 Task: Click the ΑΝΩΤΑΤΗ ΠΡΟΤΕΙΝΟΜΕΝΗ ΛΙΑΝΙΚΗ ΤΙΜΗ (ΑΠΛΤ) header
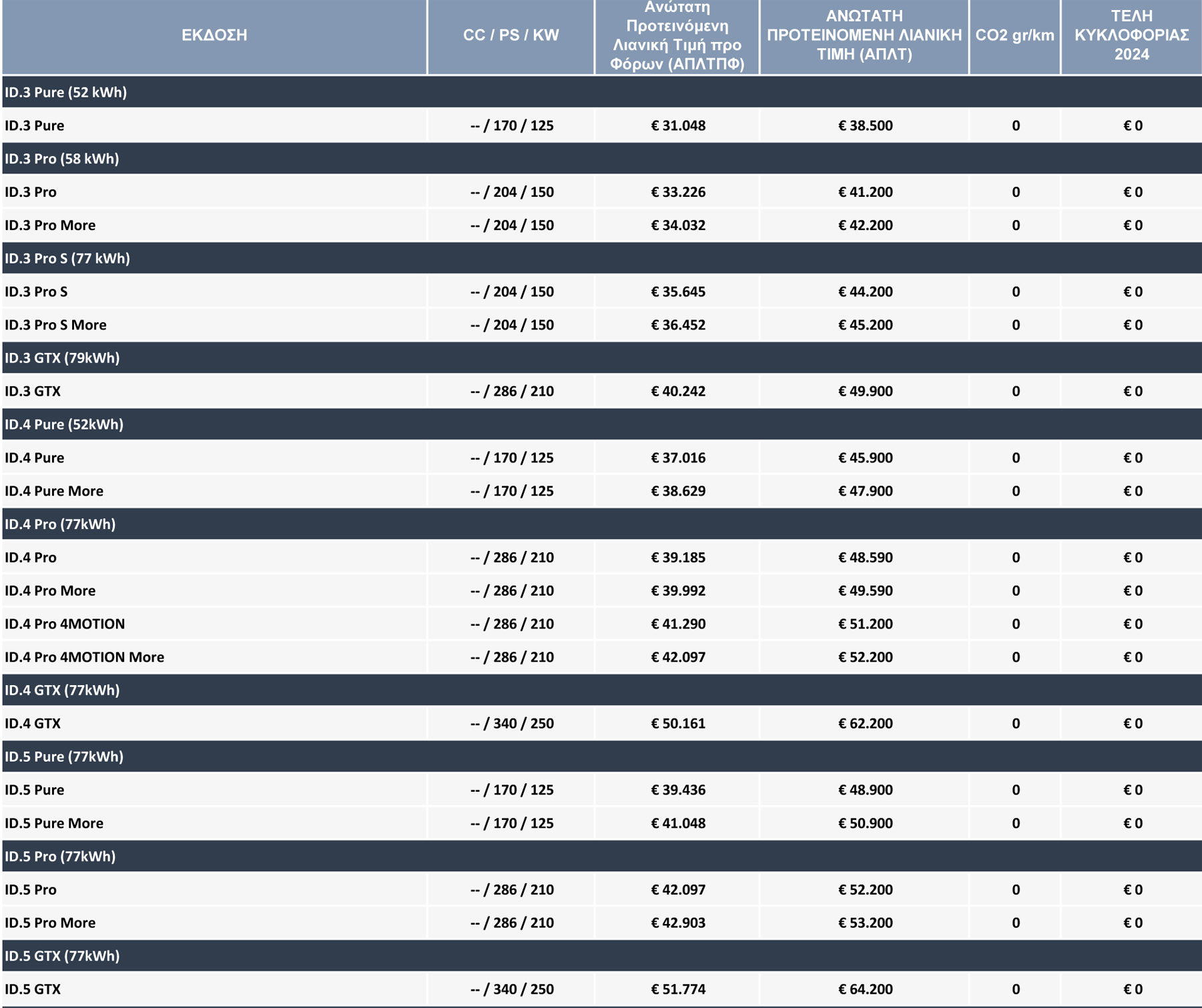pyautogui.click(x=864, y=36)
